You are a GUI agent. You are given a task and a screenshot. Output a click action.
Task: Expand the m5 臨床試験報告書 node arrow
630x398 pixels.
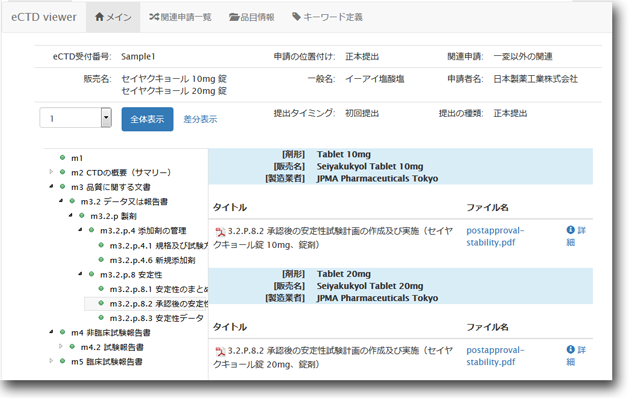(x=51, y=361)
